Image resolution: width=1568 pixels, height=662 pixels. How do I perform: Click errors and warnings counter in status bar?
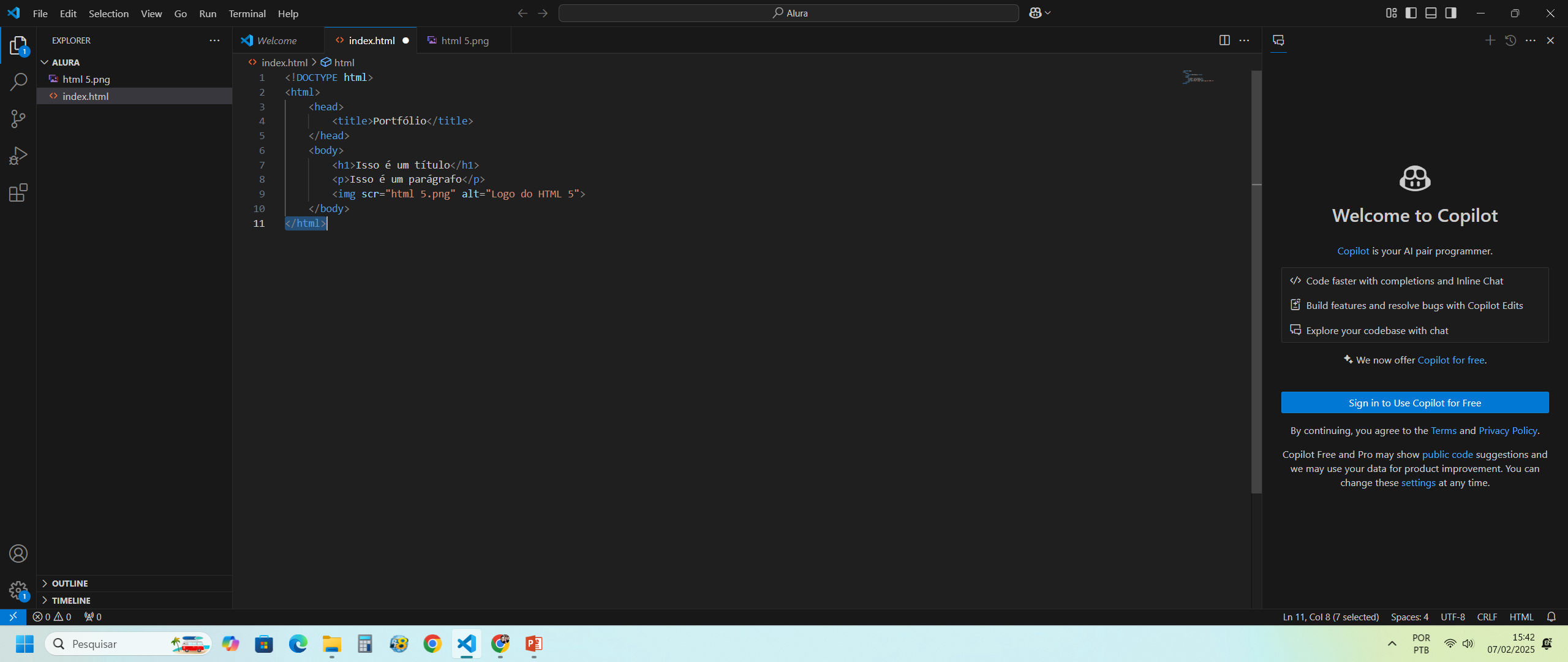tap(52, 617)
